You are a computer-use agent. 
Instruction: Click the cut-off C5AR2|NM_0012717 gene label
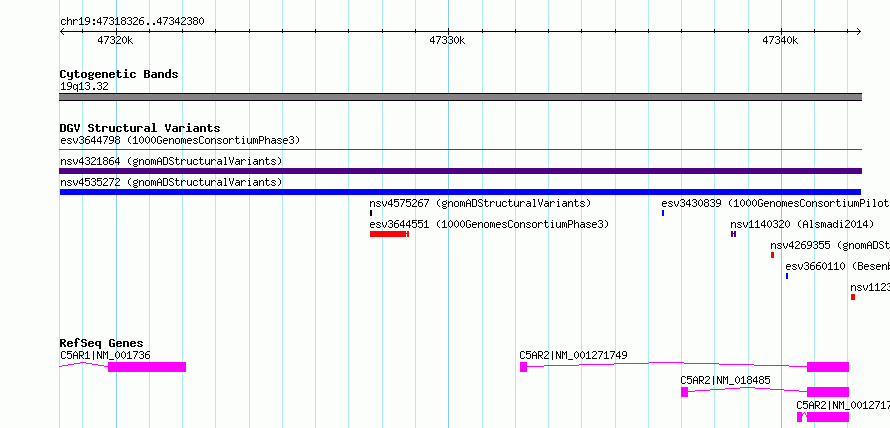pyautogui.click(x=843, y=405)
